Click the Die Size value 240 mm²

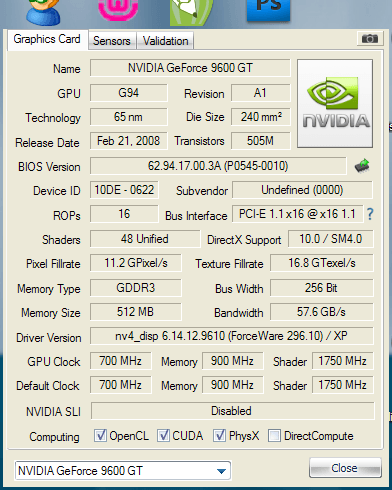pyautogui.click(x=260, y=117)
